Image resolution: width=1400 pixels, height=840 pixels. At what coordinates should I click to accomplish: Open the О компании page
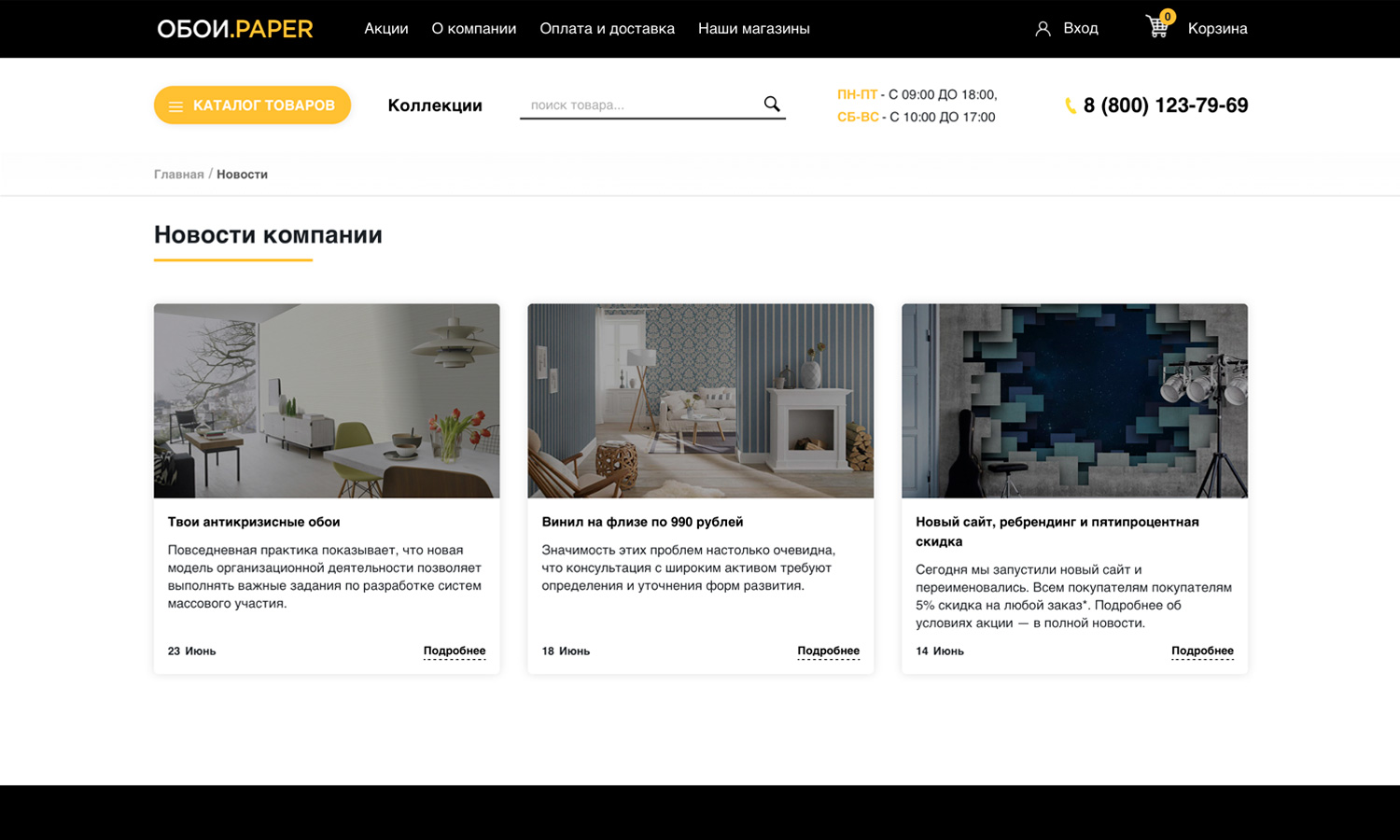coord(474,29)
